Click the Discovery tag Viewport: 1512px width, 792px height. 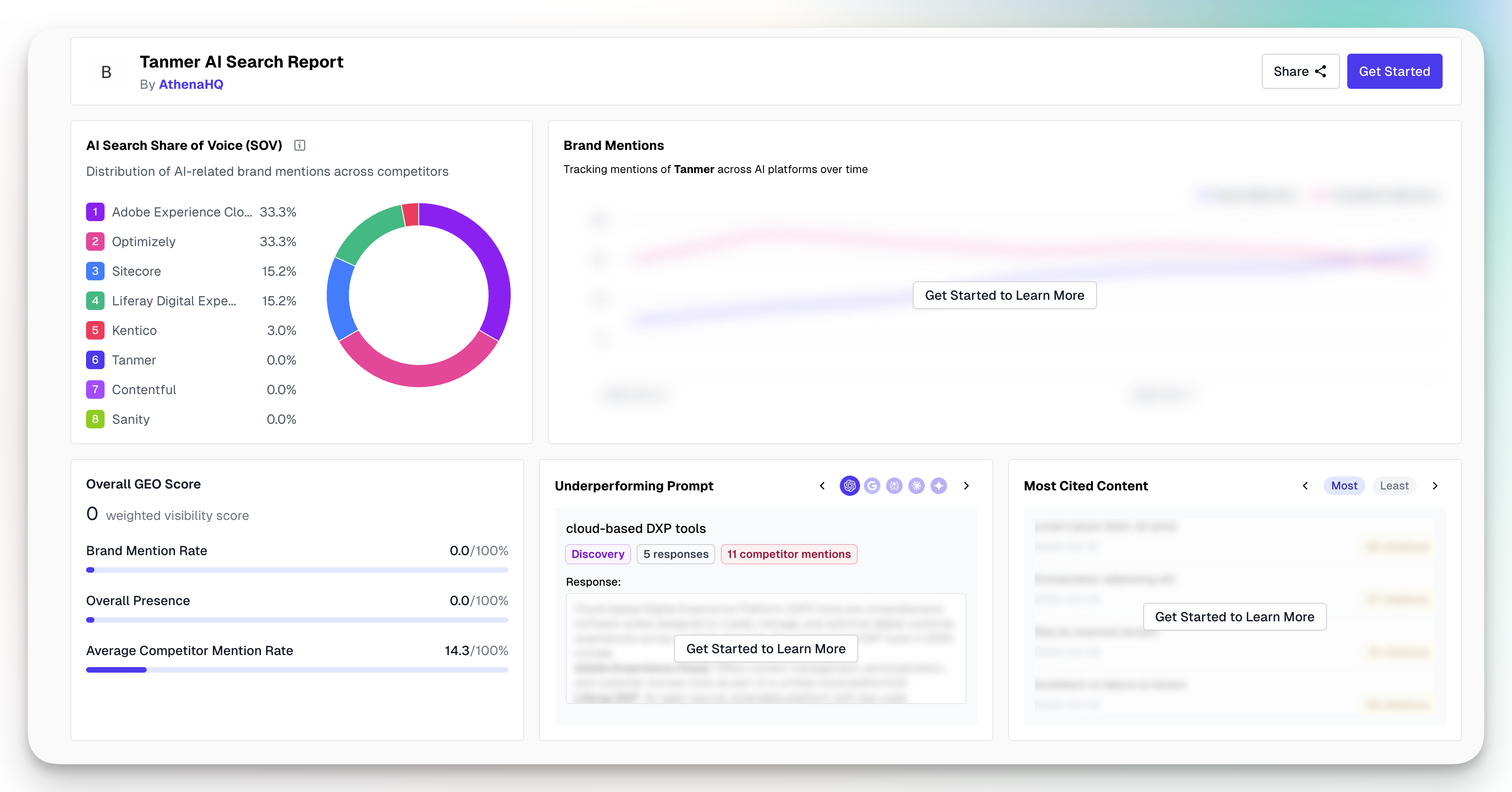(597, 554)
